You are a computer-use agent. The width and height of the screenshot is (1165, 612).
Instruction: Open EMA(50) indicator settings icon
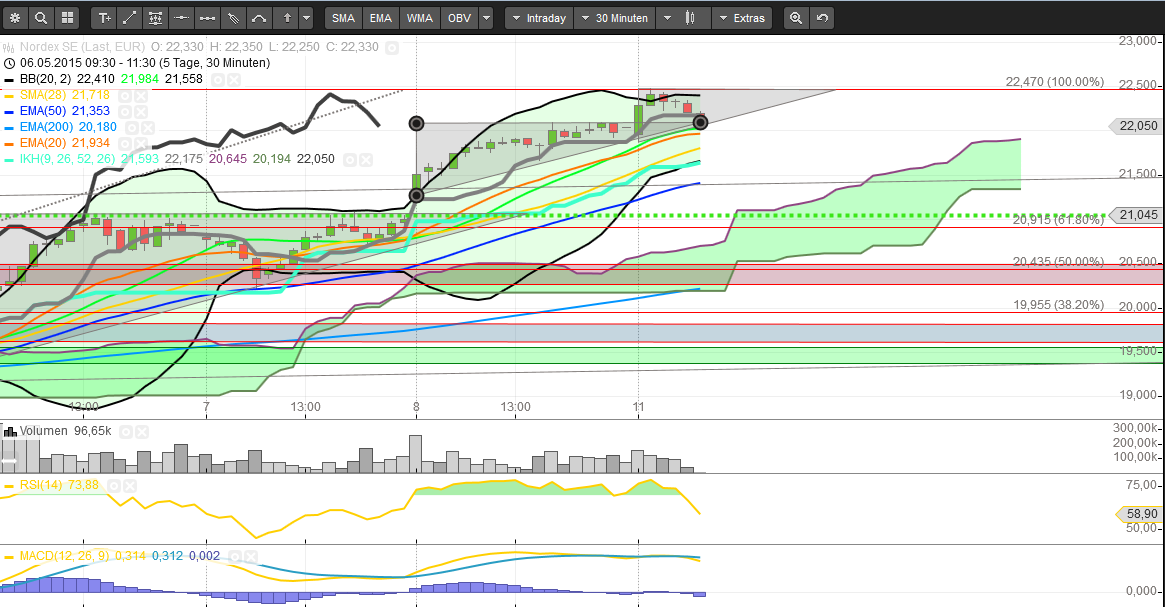pyautogui.click(x=126, y=112)
